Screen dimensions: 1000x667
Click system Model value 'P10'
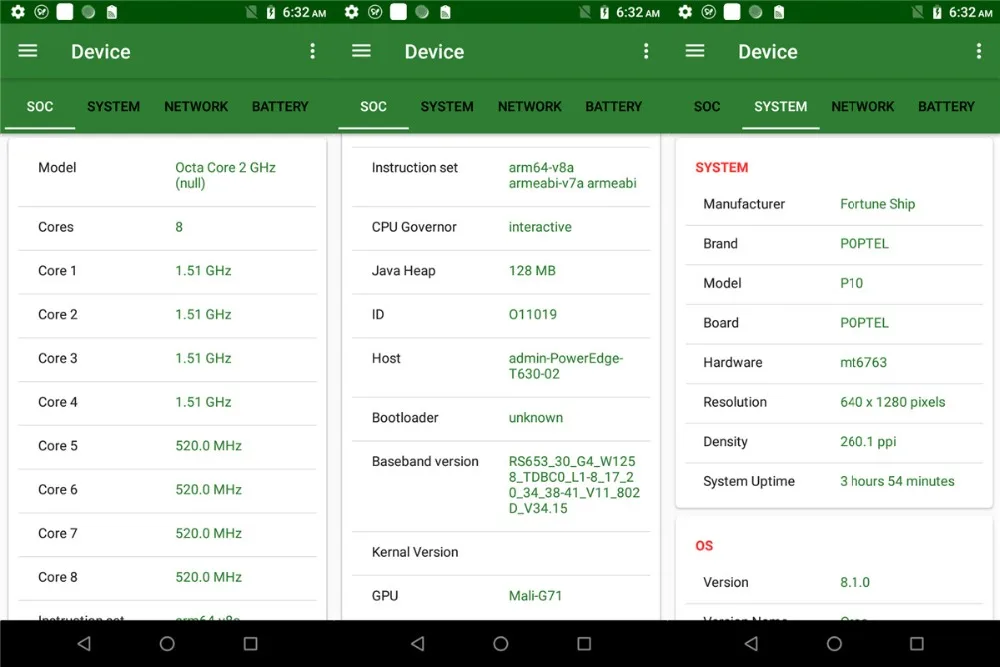tap(851, 283)
